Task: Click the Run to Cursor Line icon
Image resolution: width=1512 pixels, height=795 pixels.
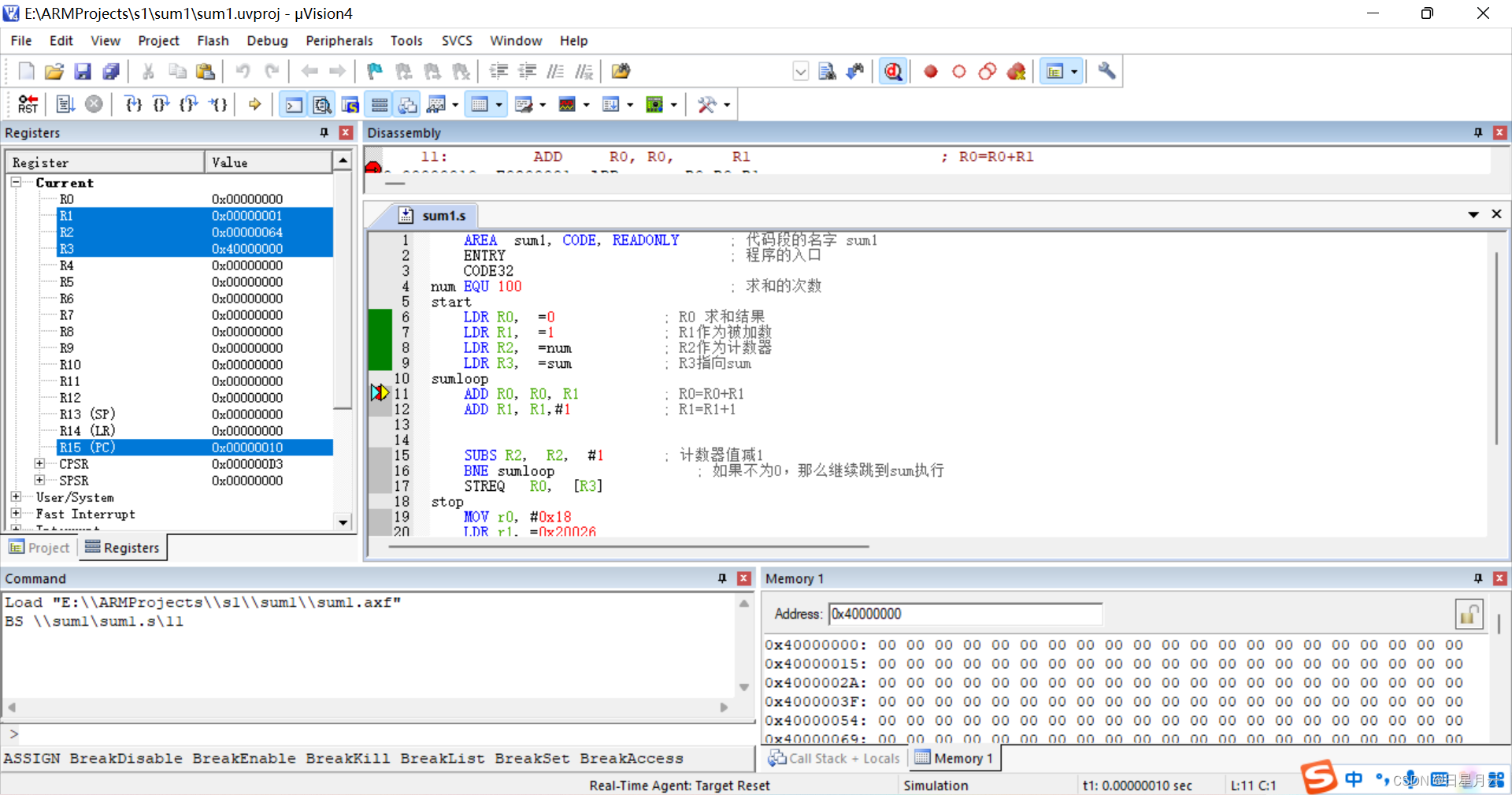Action: pyautogui.click(x=218, y=104)
